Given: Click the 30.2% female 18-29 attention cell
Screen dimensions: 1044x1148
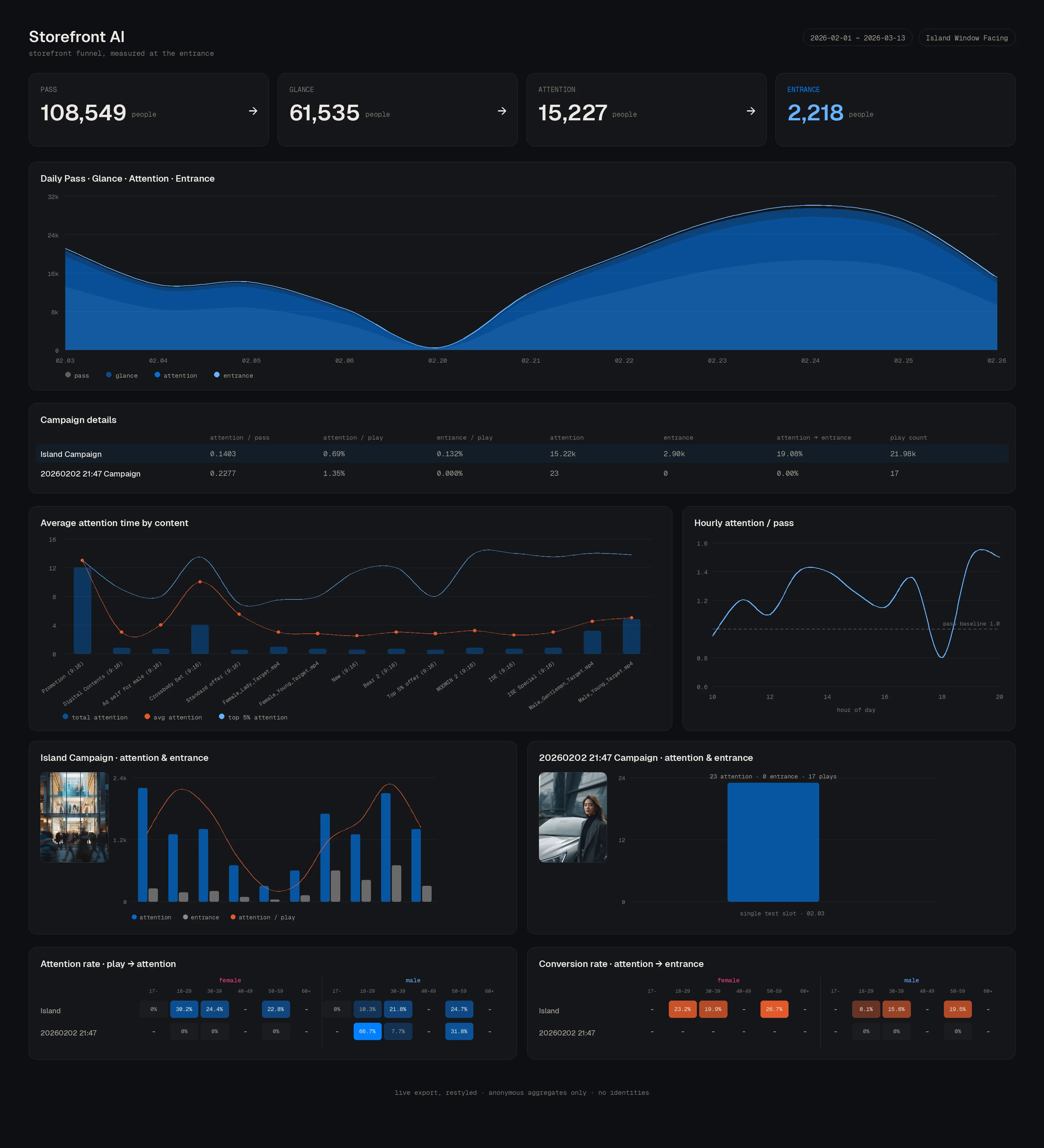Looking at the screenshot, I should coord(184,1009).
